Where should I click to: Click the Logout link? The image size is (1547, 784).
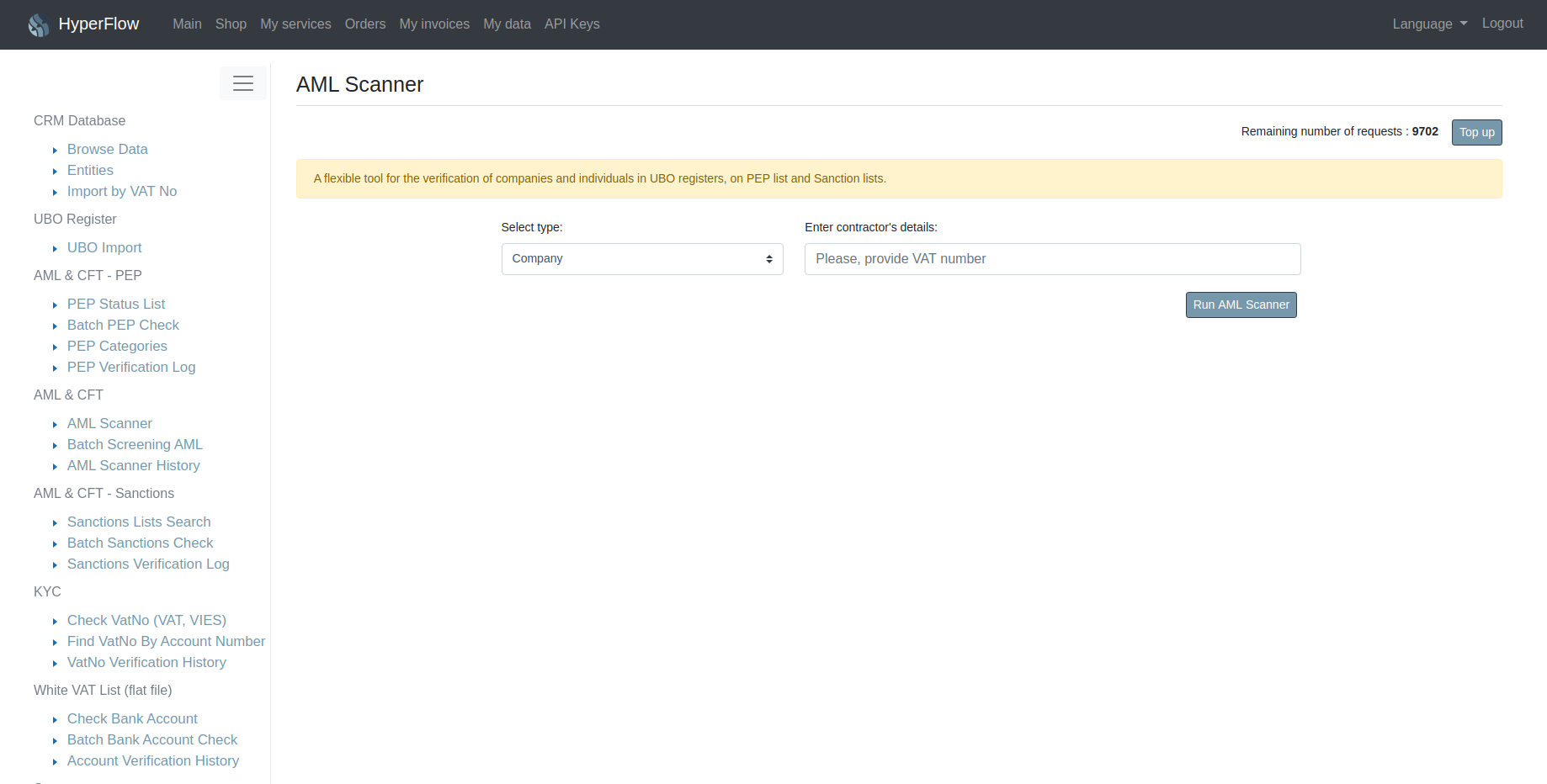coord(1502,24)
